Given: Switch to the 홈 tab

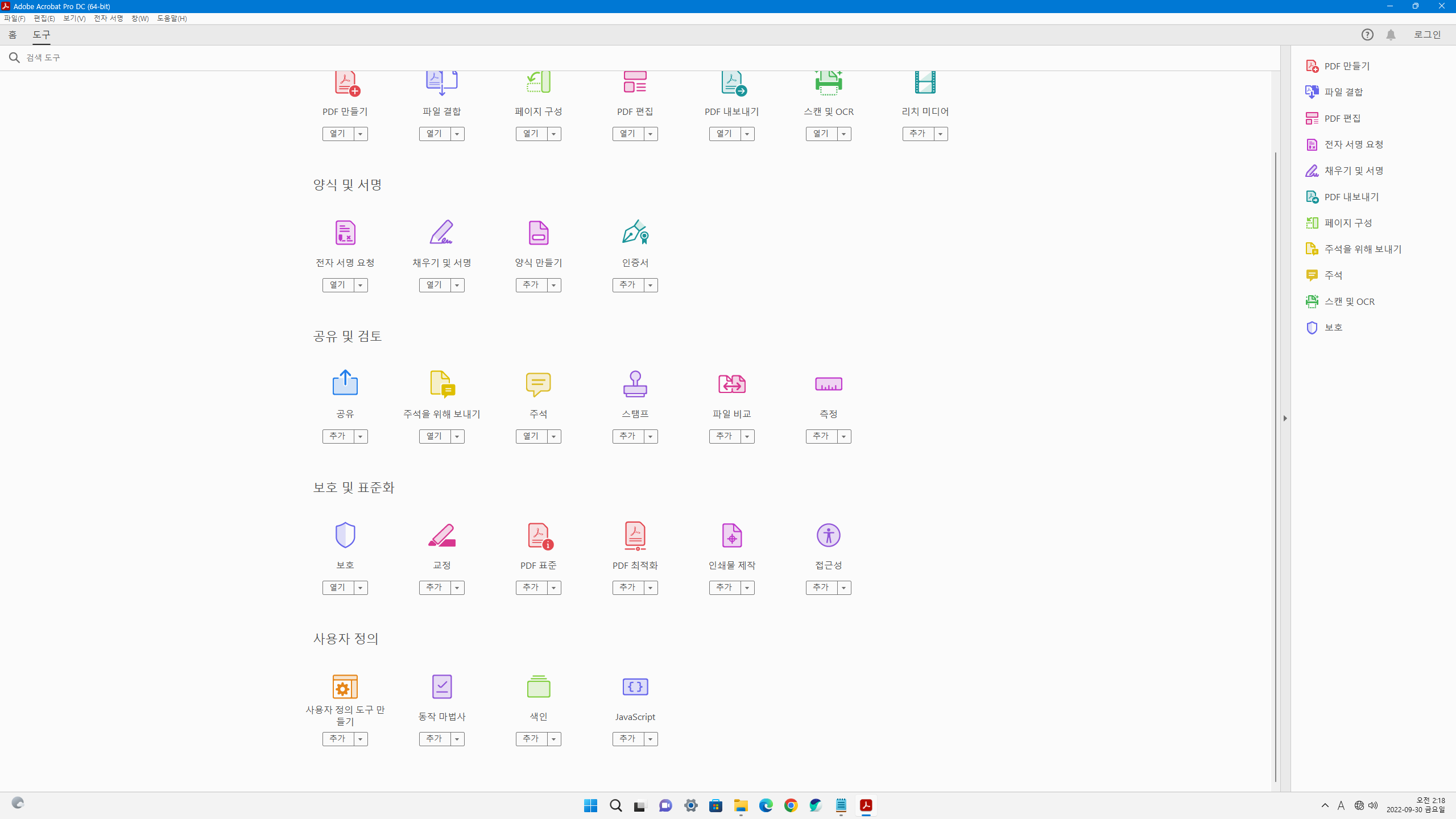Looking at the screenshot, I should (x=13, y=35).
